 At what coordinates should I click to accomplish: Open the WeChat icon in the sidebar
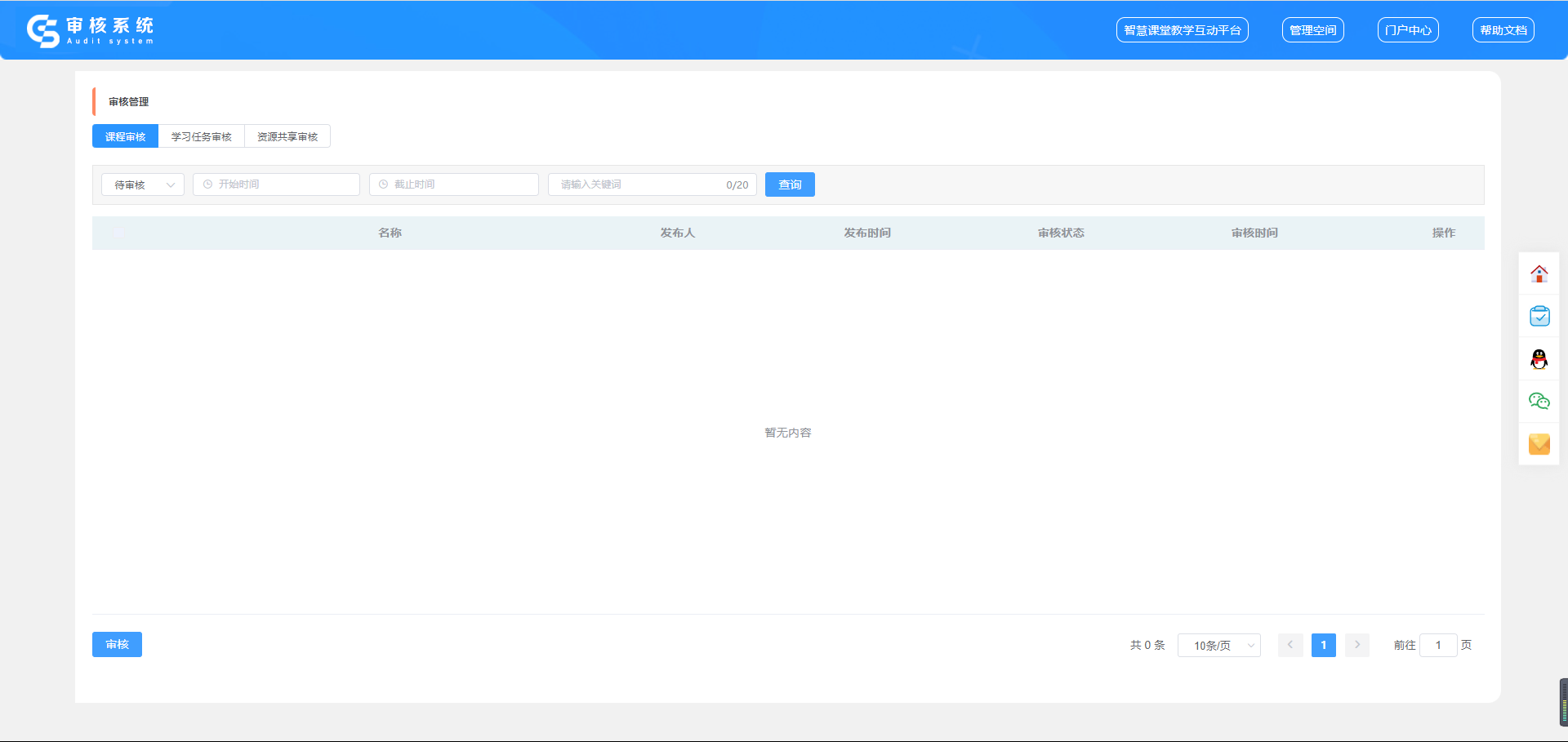coord(1539,401)
